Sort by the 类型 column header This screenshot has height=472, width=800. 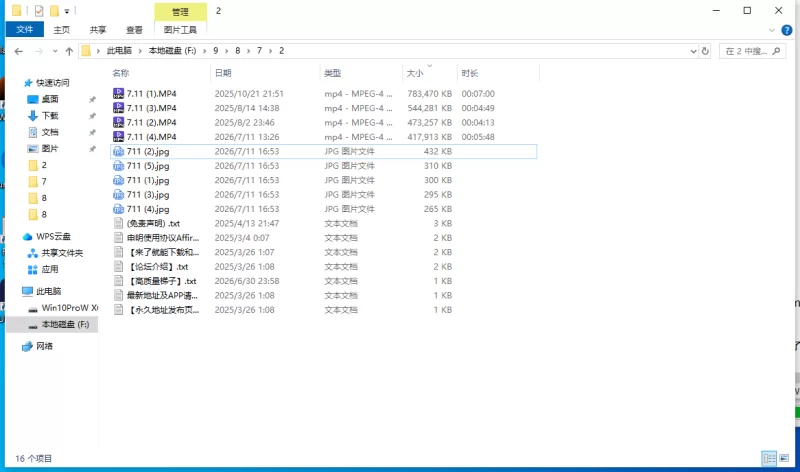(x=333, y=73)
